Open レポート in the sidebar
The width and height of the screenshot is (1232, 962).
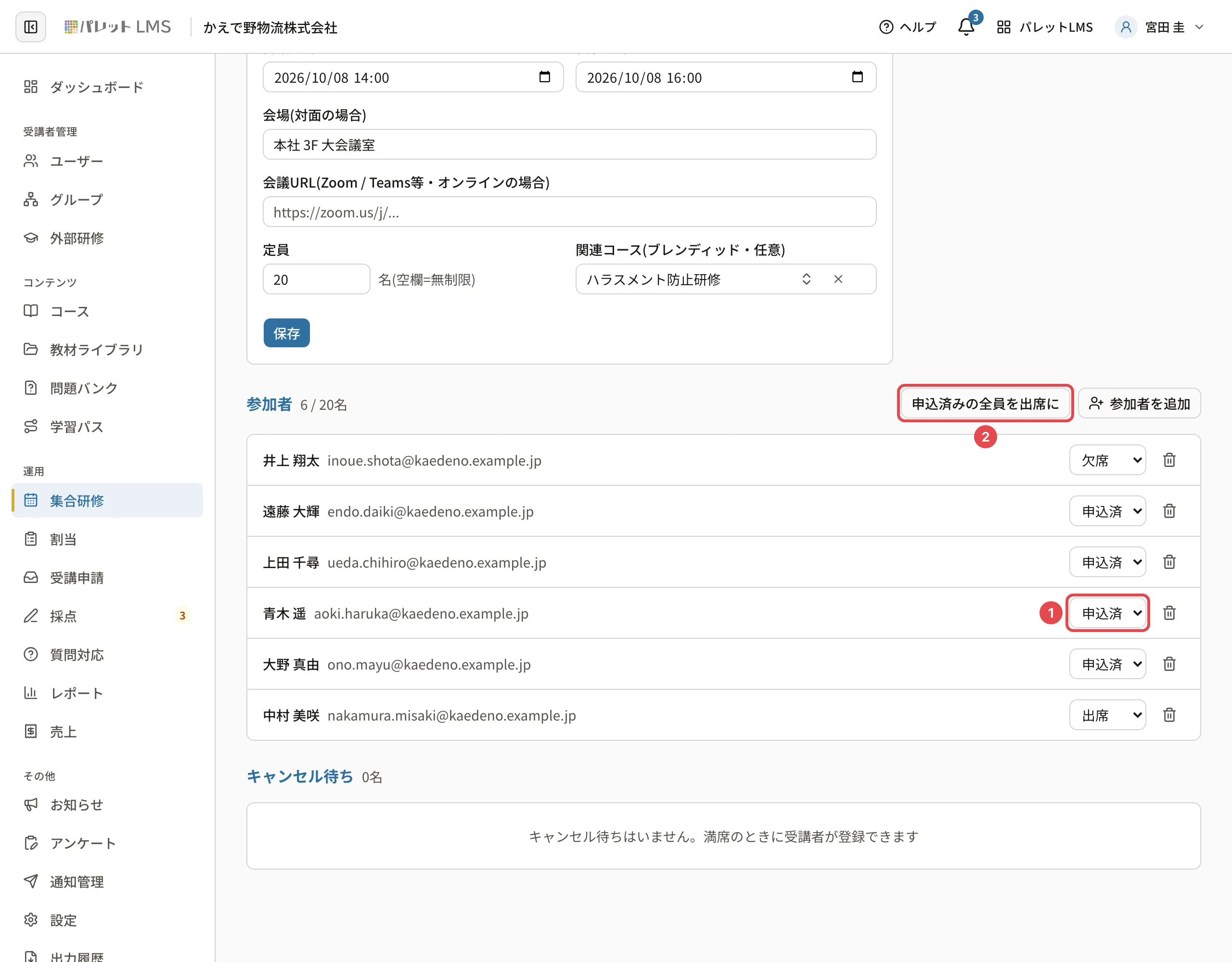107,693
